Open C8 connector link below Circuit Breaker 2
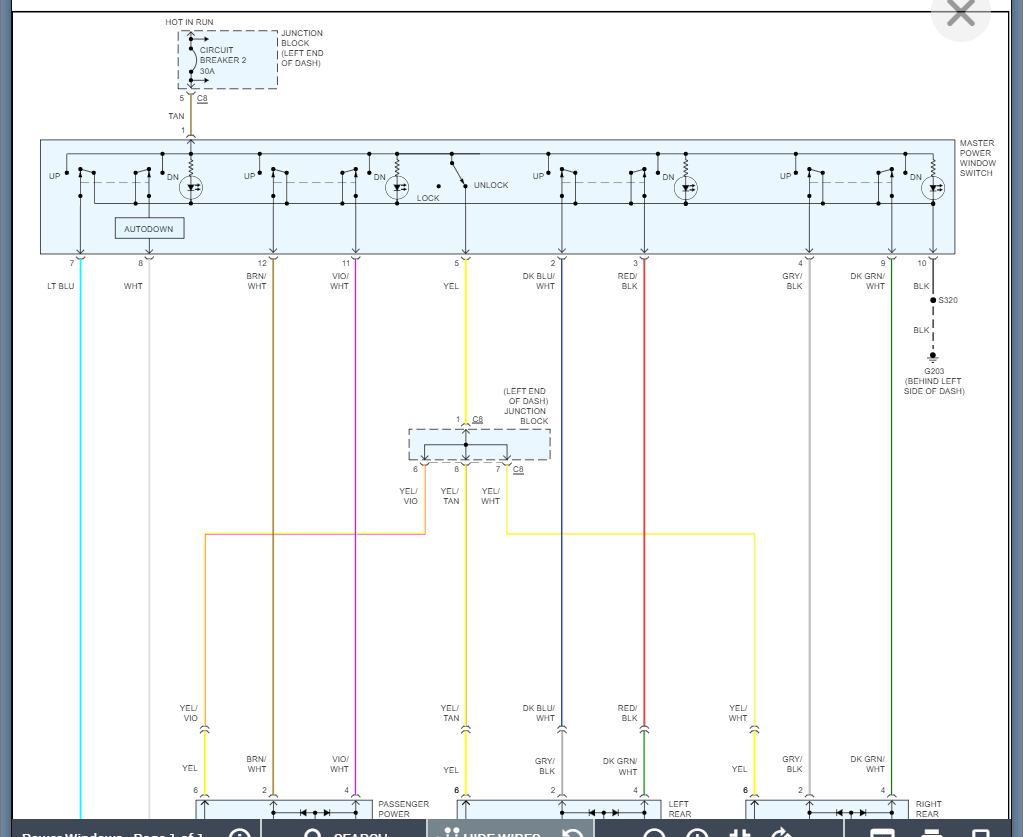The height and width of the screenshot is (837, 1023). pyautogui.click(x=202, y=99)
